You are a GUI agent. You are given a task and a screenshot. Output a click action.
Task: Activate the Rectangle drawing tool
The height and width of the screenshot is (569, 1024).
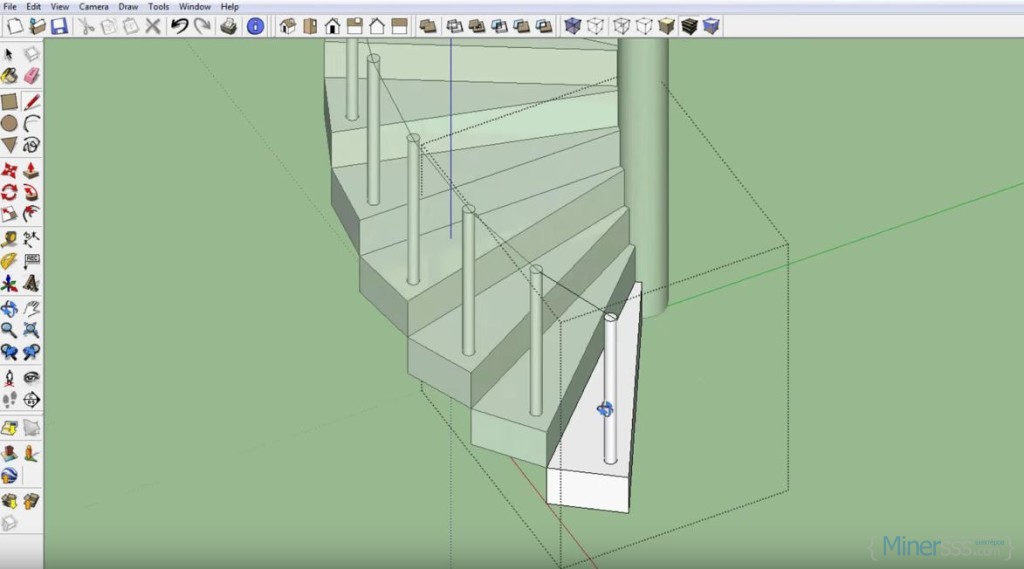(x=10, y=101)
